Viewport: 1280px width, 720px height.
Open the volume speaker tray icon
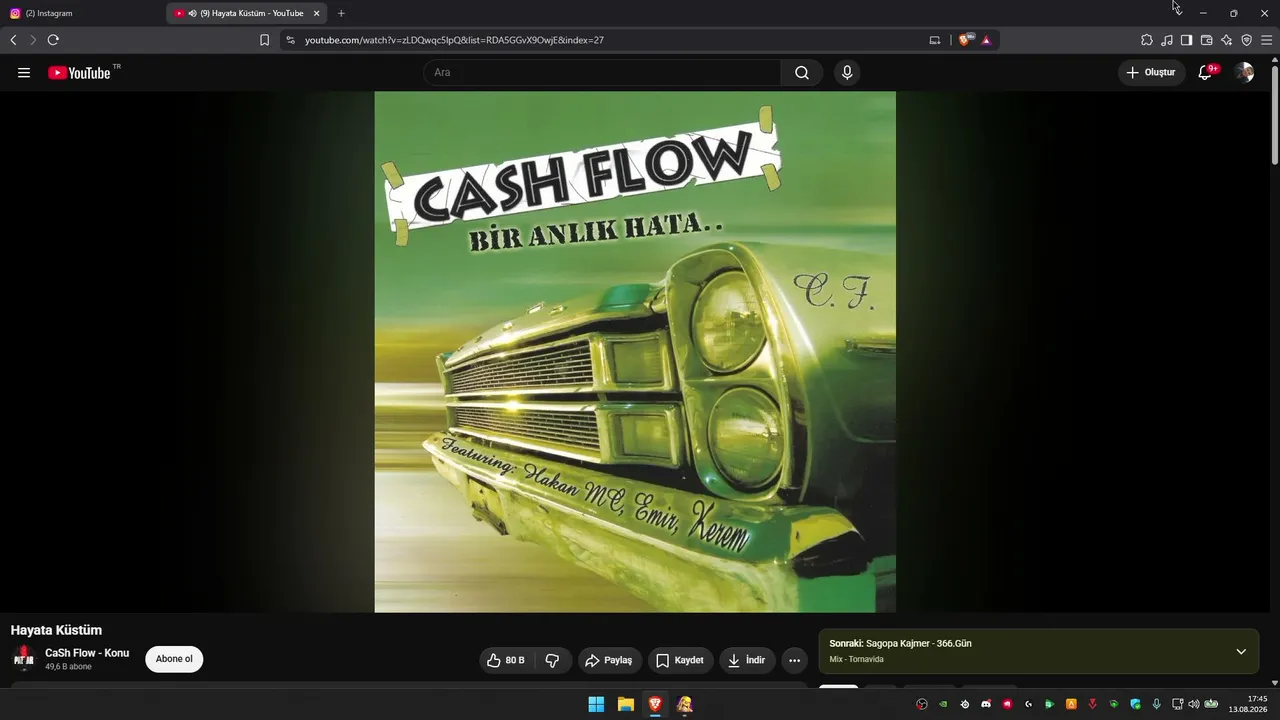1194,704
